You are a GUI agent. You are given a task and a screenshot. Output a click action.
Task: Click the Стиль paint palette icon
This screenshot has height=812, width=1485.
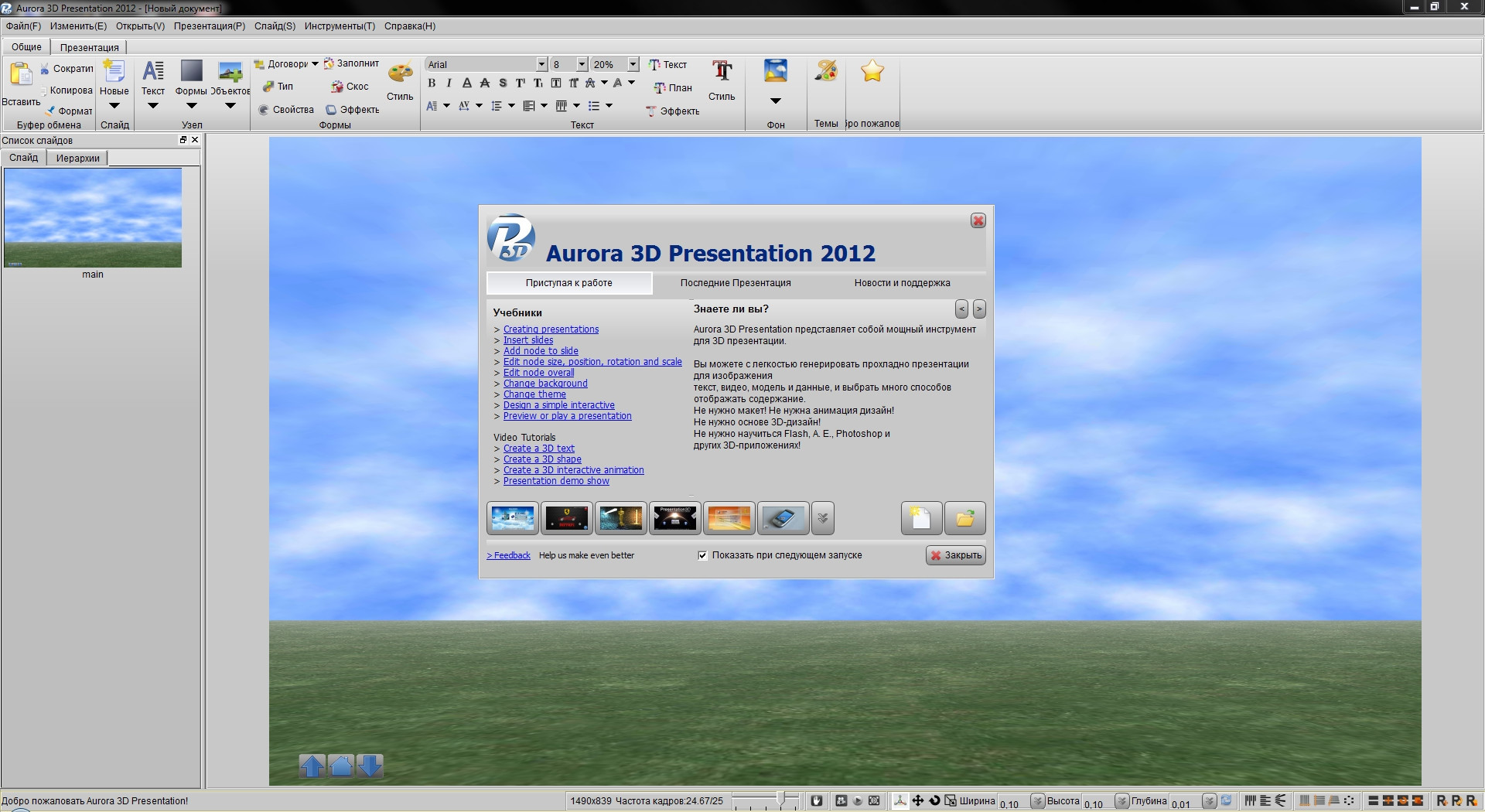(400, 74)
